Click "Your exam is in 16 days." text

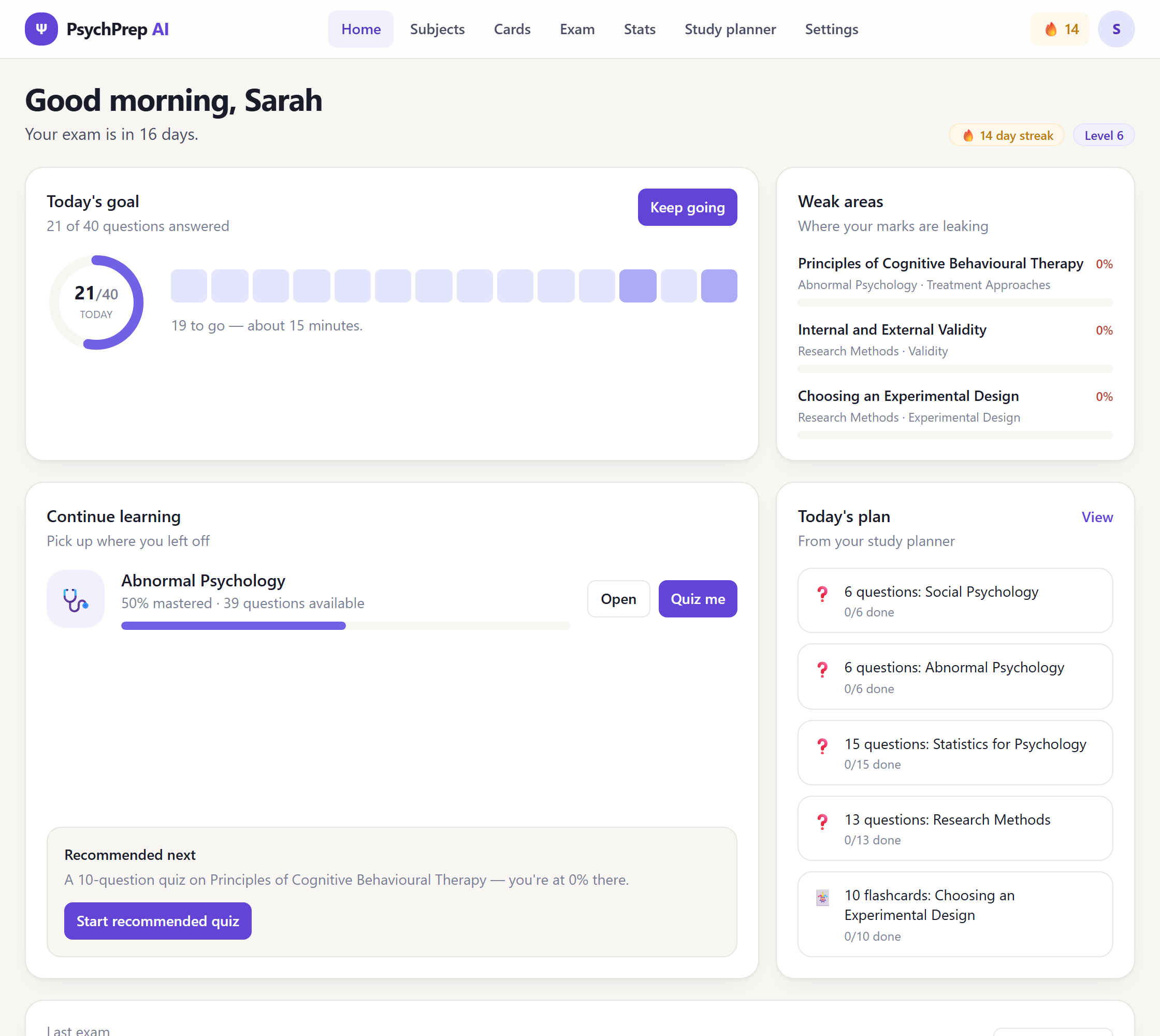tap(111, 134)
